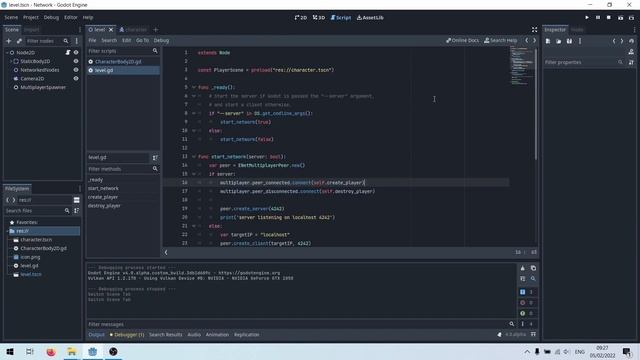Jump to the create_player method

tap(103, 197)
